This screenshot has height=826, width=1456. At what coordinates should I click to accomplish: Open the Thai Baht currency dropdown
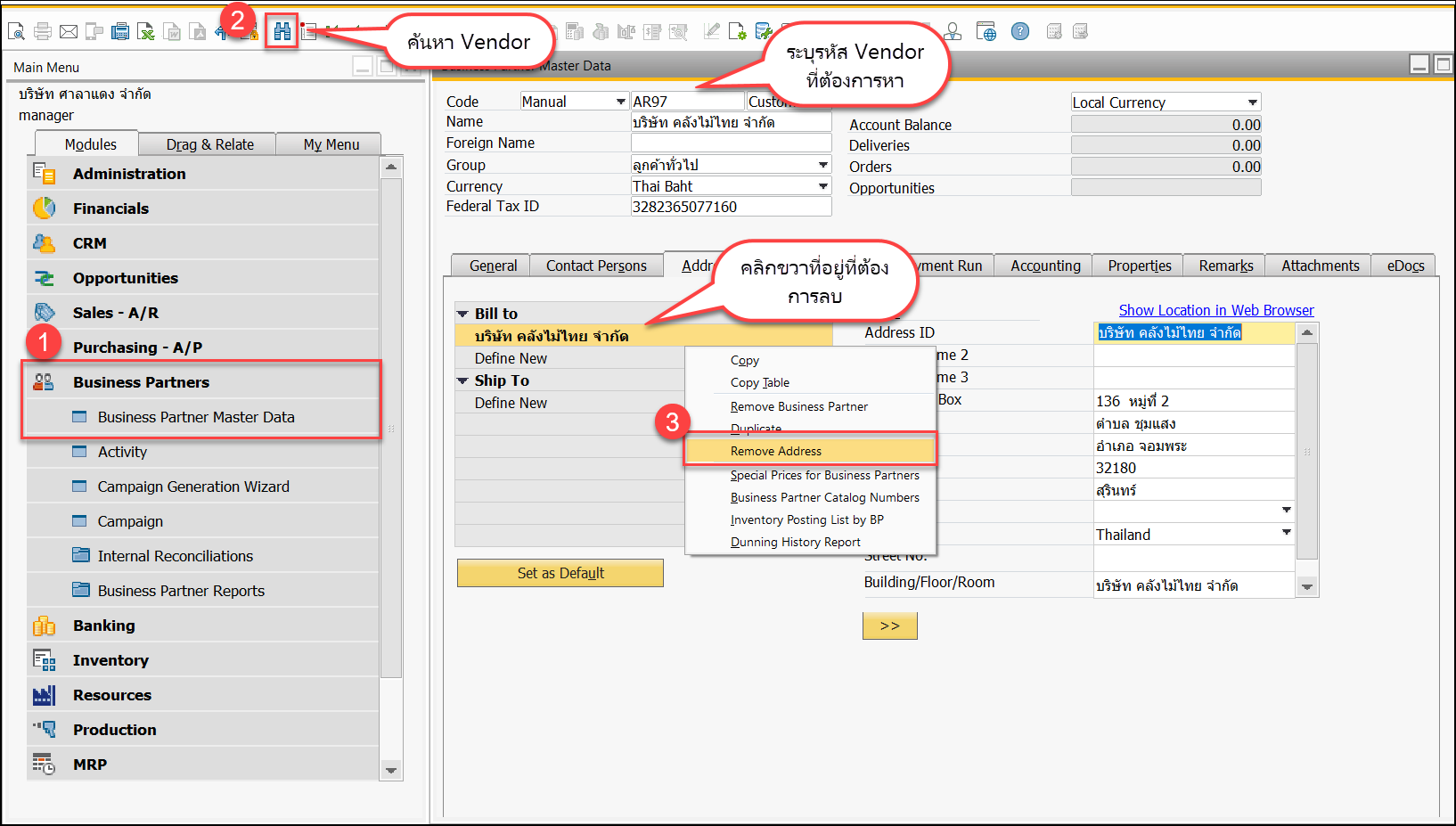[823, 186]
